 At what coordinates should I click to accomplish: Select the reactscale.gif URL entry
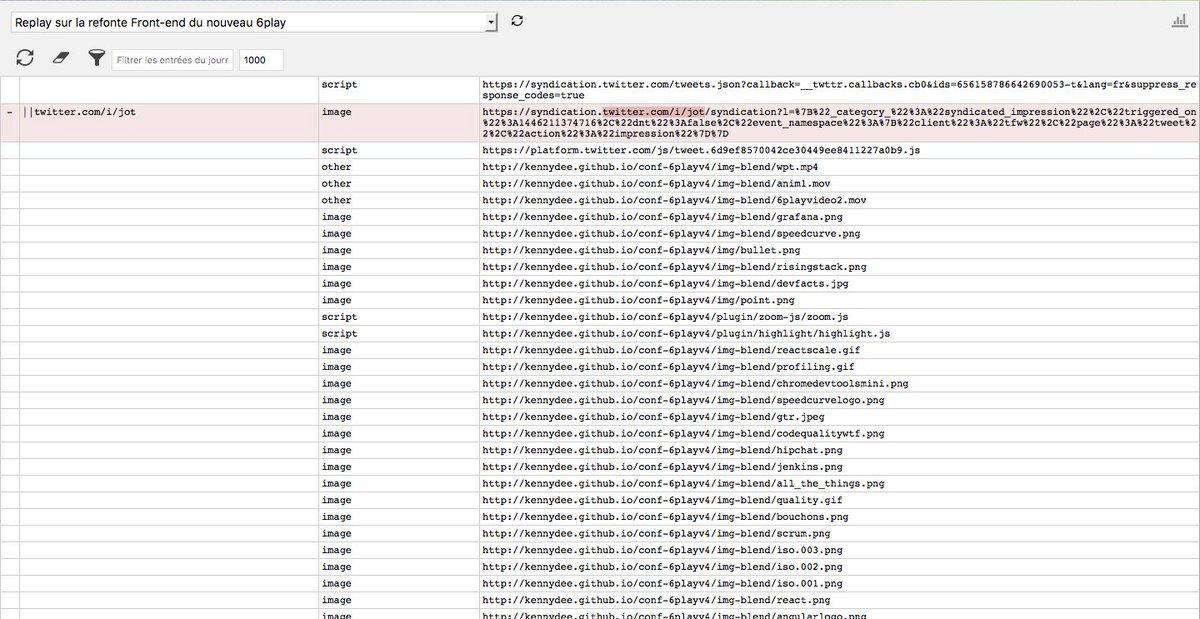[839, 350]
